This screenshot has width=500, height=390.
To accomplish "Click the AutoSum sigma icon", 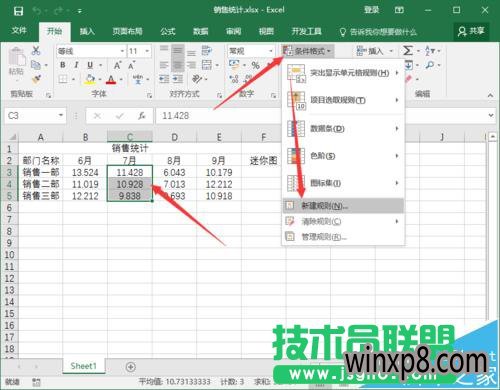I will pos(408,51).
